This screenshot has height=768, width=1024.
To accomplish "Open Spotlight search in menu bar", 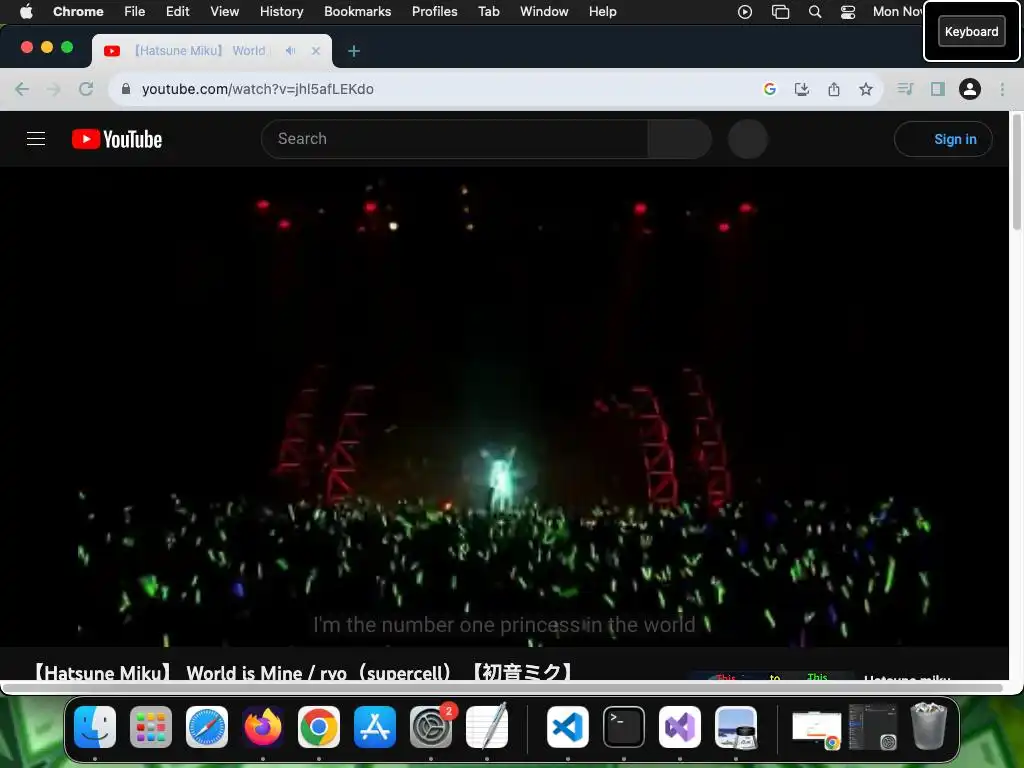I will [815, 11].
